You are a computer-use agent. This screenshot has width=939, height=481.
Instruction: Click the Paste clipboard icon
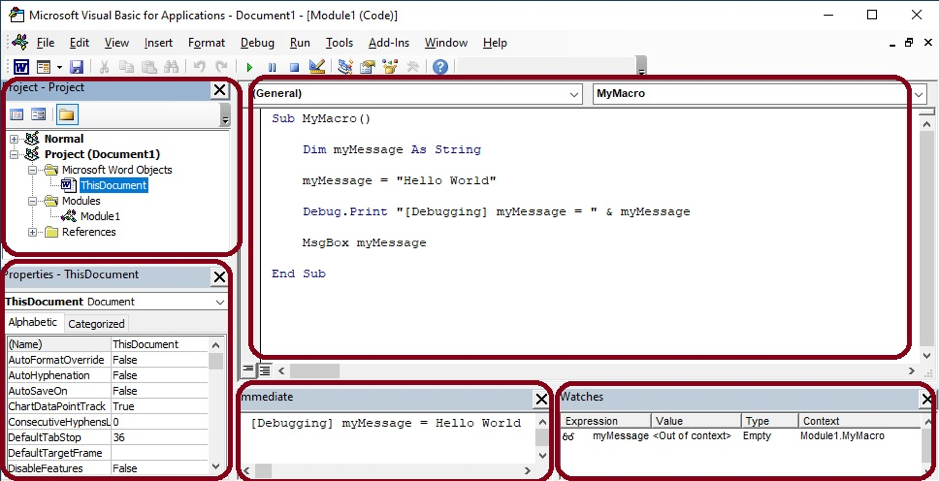(x=149, y=66)
